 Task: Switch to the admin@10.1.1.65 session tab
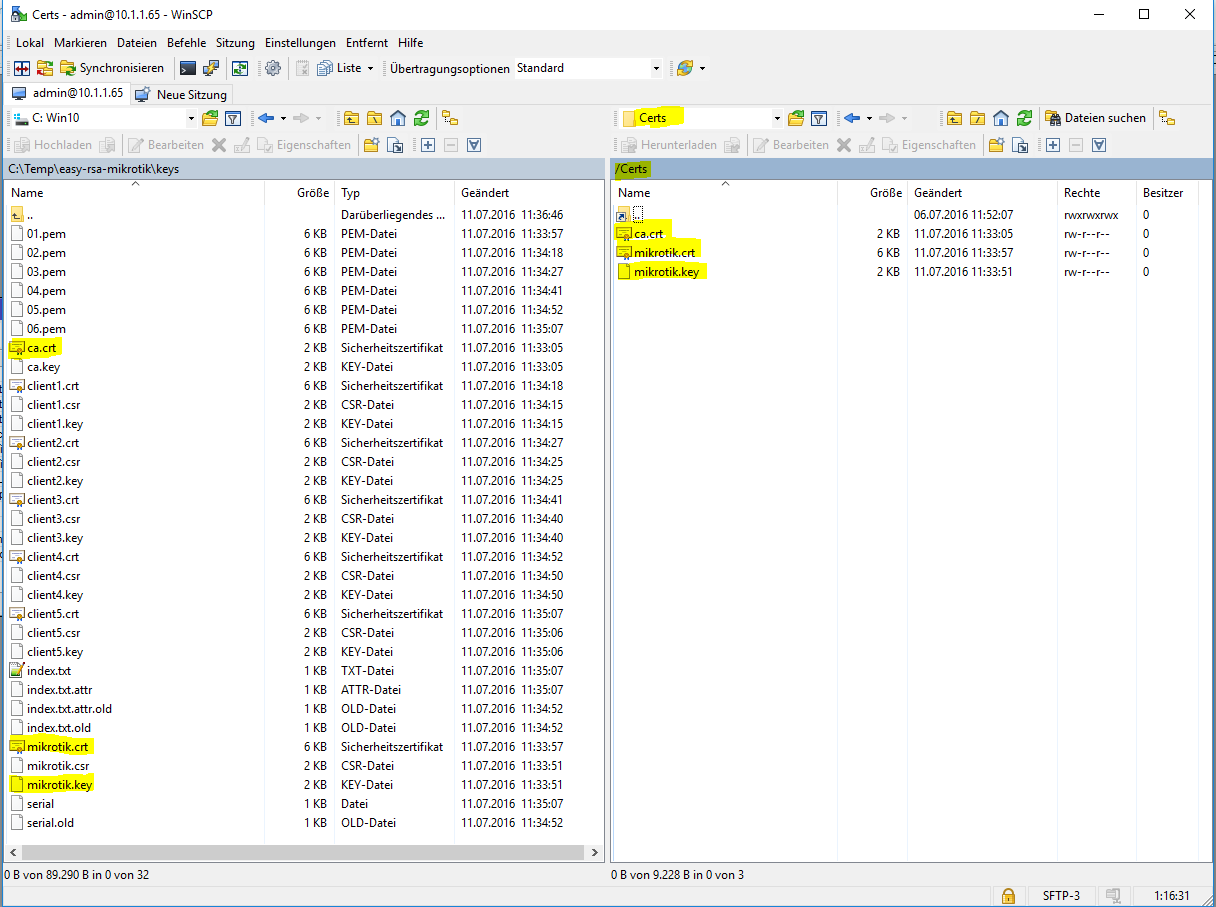pos(68,93)
